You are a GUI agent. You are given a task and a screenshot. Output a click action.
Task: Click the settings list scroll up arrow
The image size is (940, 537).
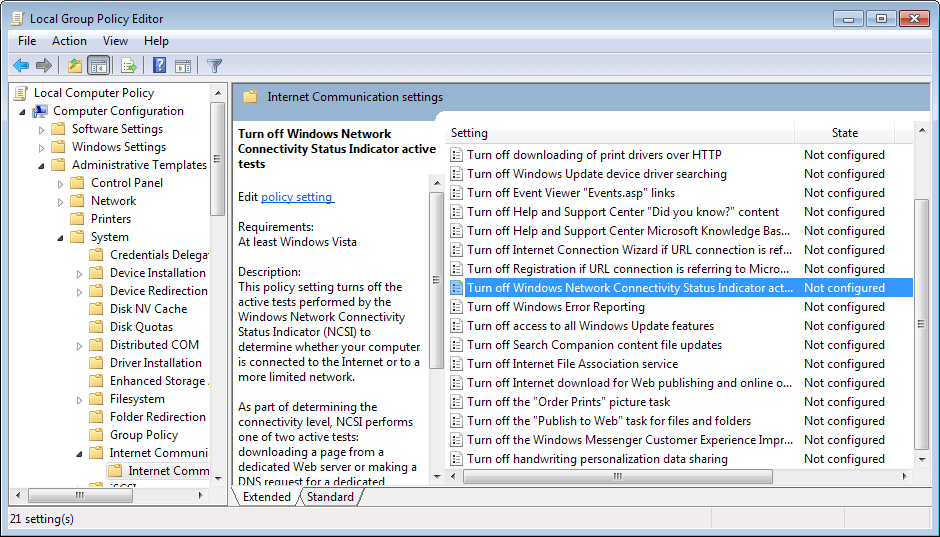coord(922,131)
